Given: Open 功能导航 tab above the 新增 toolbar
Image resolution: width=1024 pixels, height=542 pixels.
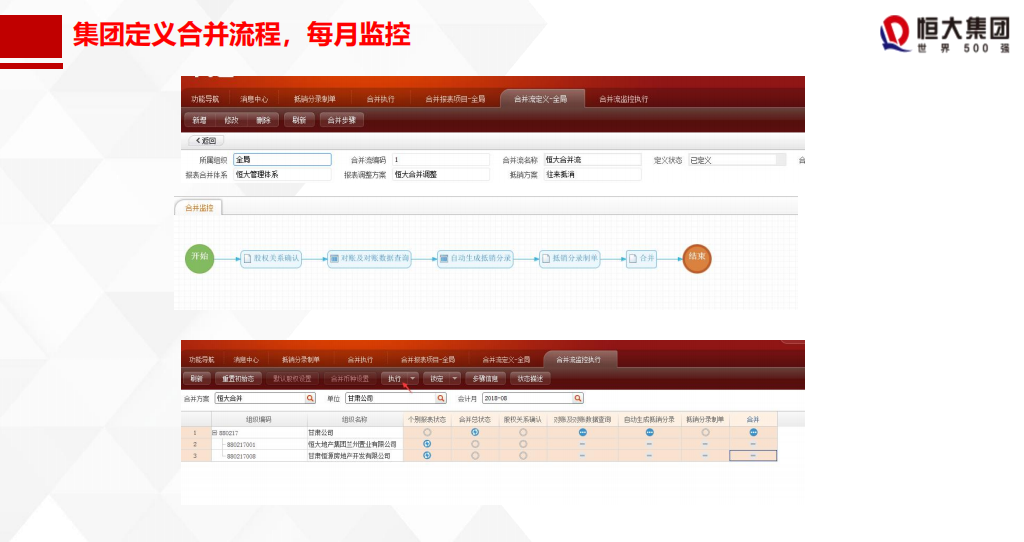Looking at the screenshot, I should tap(205, 99).
